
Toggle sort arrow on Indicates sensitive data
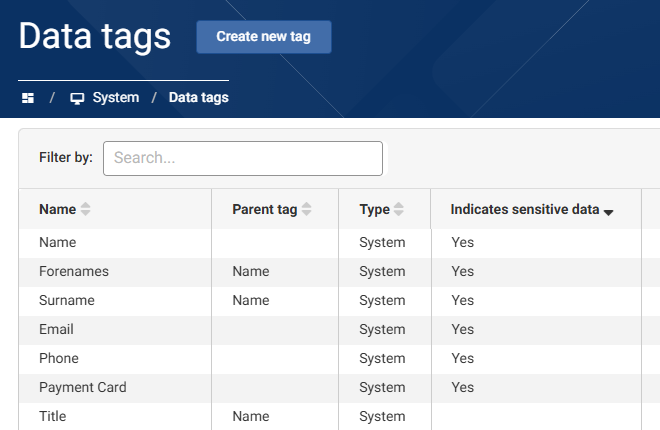[608, 211]
